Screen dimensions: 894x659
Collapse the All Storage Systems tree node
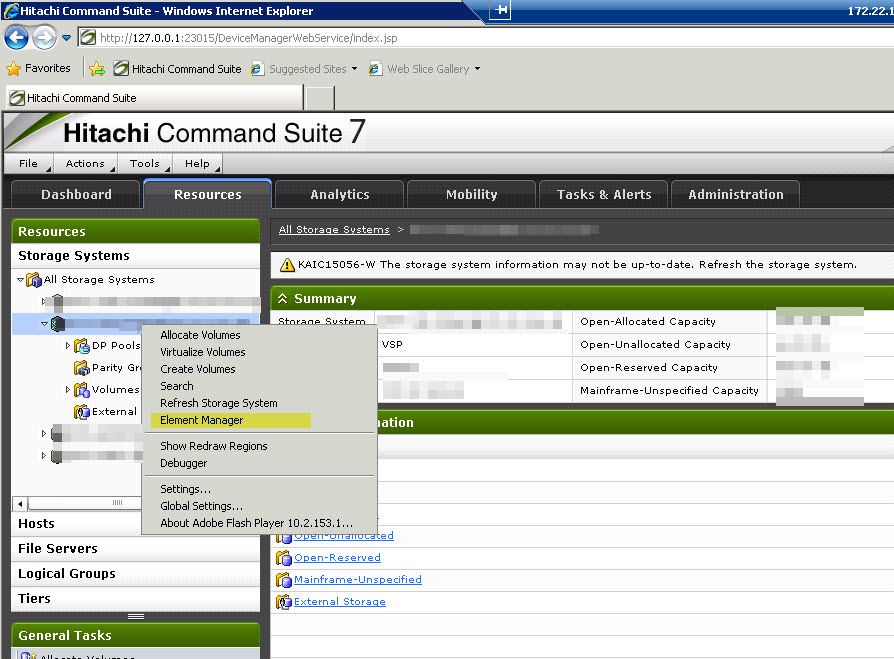[21, 280]
